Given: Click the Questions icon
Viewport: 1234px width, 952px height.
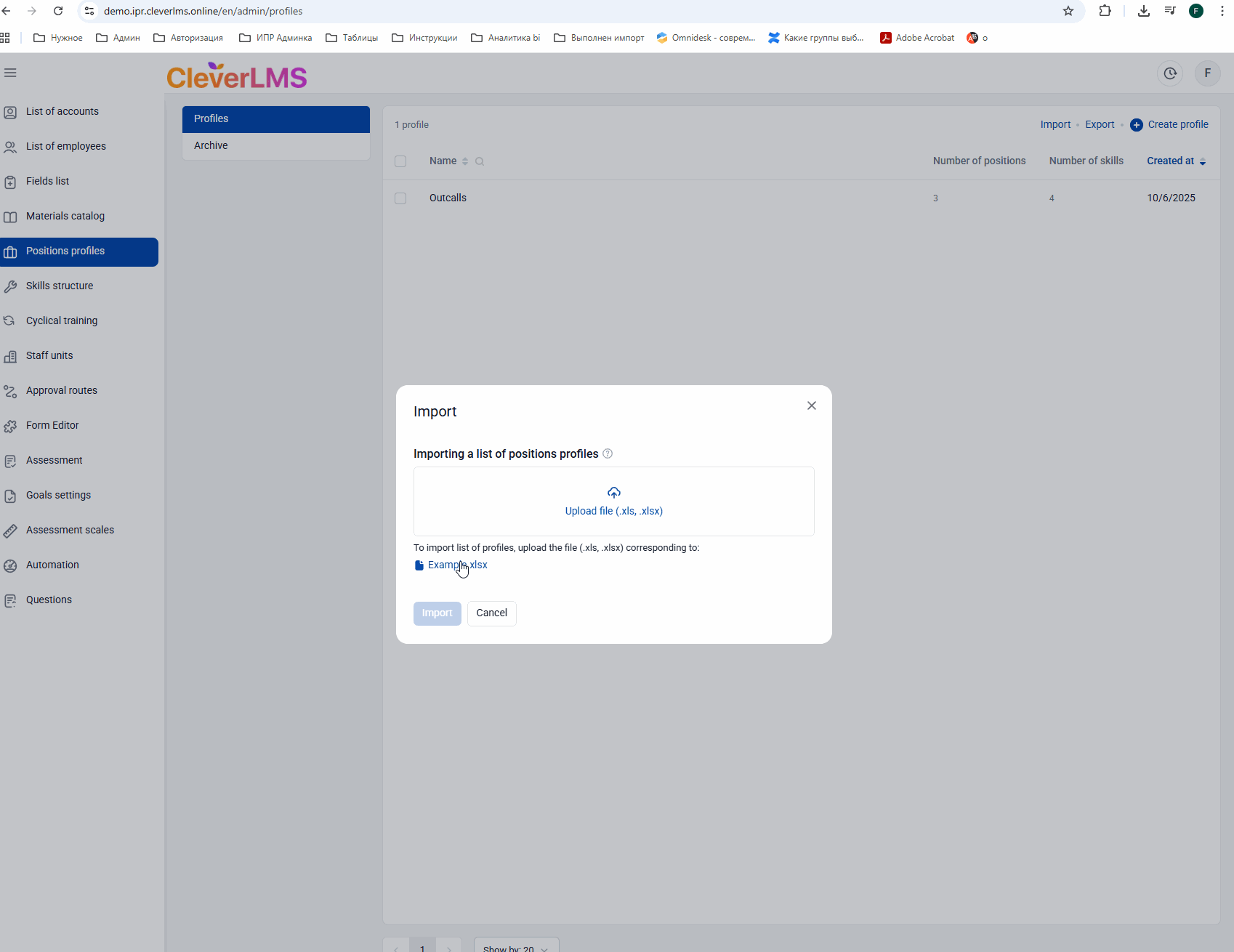Looking at the screenshot, I should (10, 601).
